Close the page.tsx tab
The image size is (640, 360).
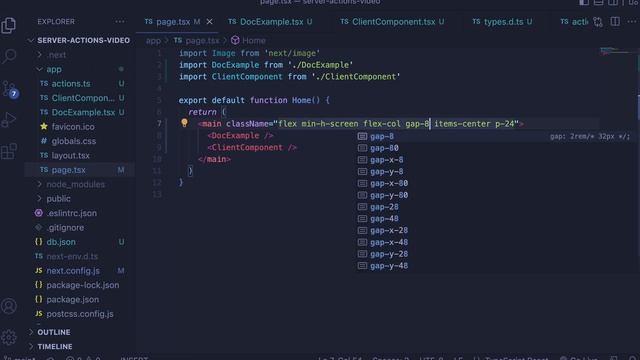(x=209, y=22)
